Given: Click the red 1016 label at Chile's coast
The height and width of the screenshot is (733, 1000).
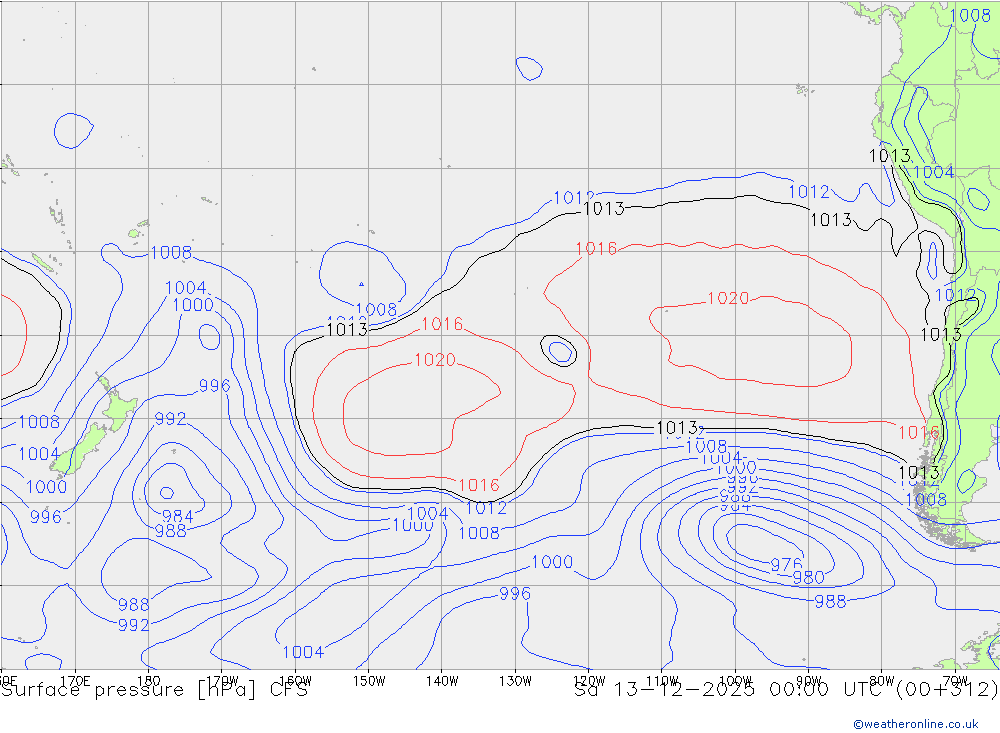Looking at the screenshot, I should (x=918, y=433).
